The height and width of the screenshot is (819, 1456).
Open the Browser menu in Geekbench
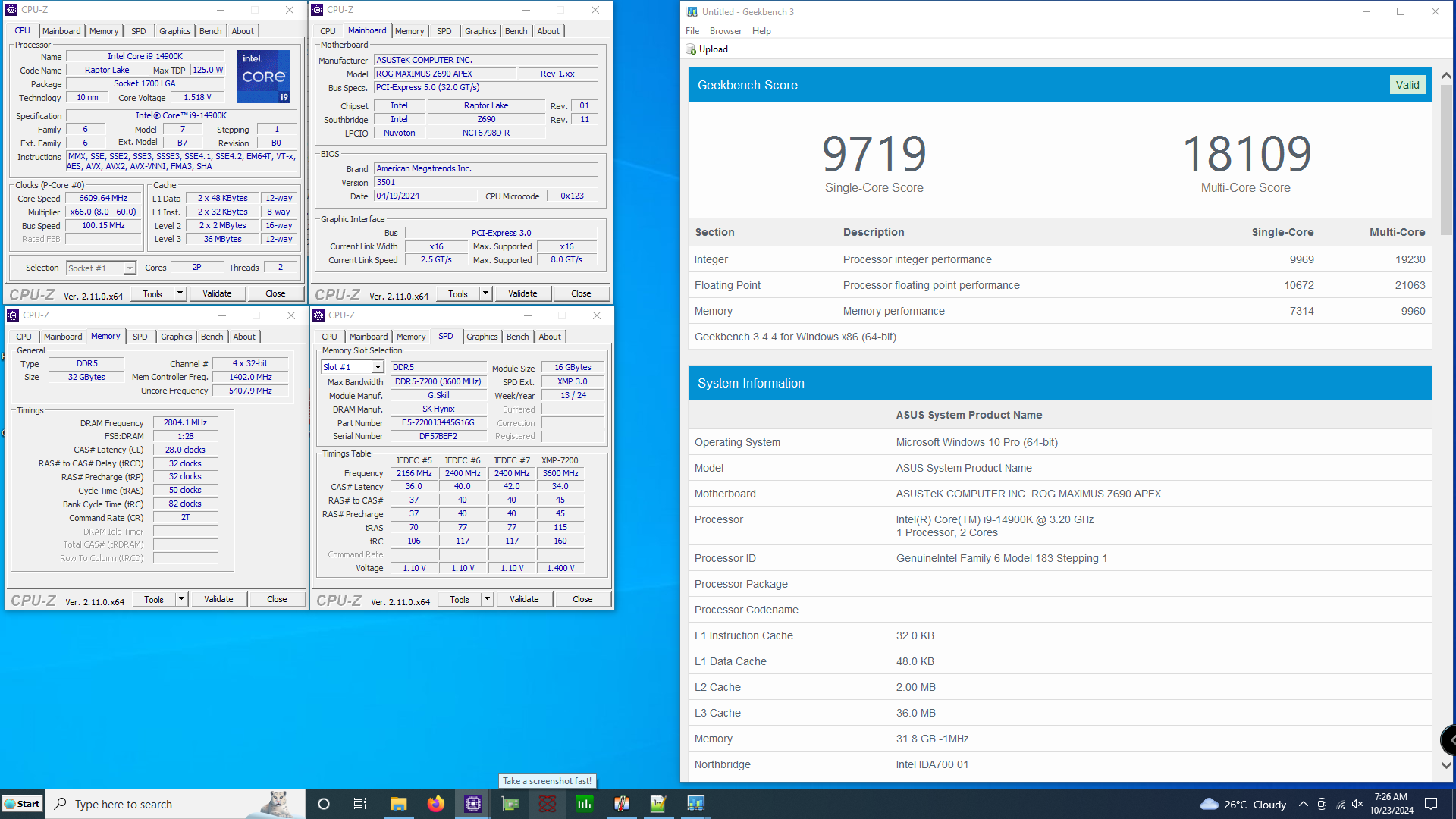tap(726, 31)
